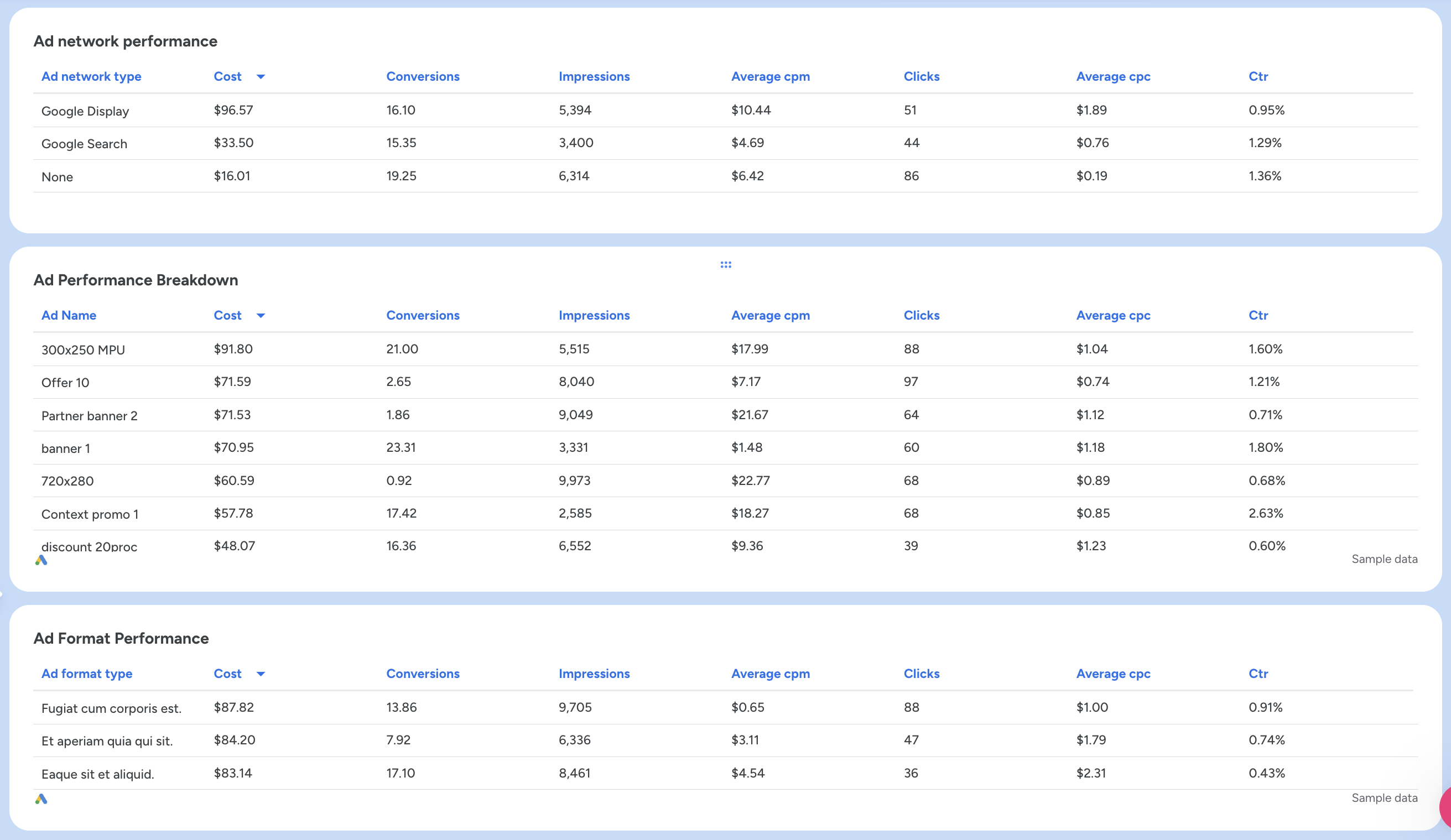Screen dimensions: 1451x840
Task: Sort by Clicks in Ad Format Performance
Action: coord(921,674)
